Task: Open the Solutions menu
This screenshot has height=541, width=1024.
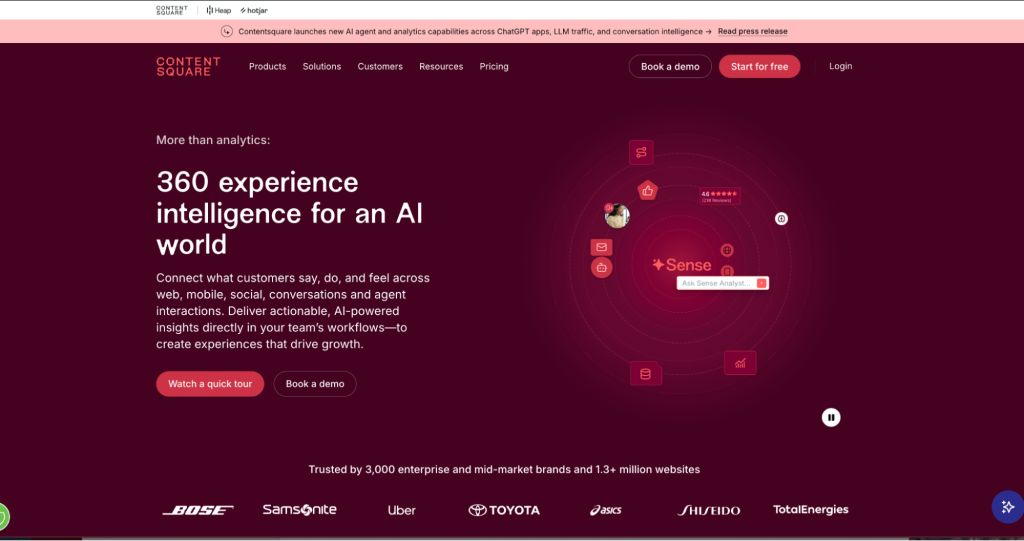Action: coord(321,66)
